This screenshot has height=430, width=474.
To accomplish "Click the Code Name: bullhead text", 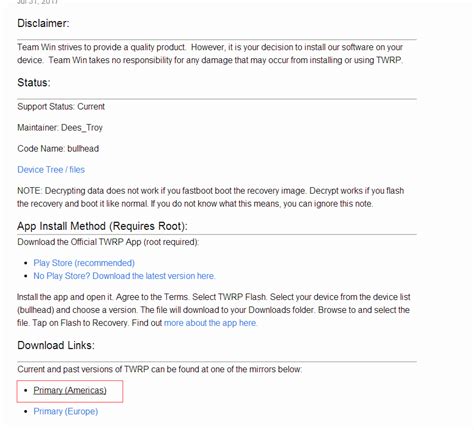I will click(x=58, y=149).
